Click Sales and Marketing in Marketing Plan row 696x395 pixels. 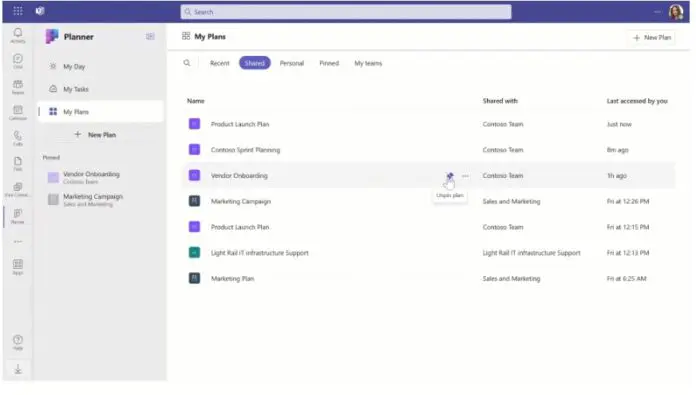(511, 279)
